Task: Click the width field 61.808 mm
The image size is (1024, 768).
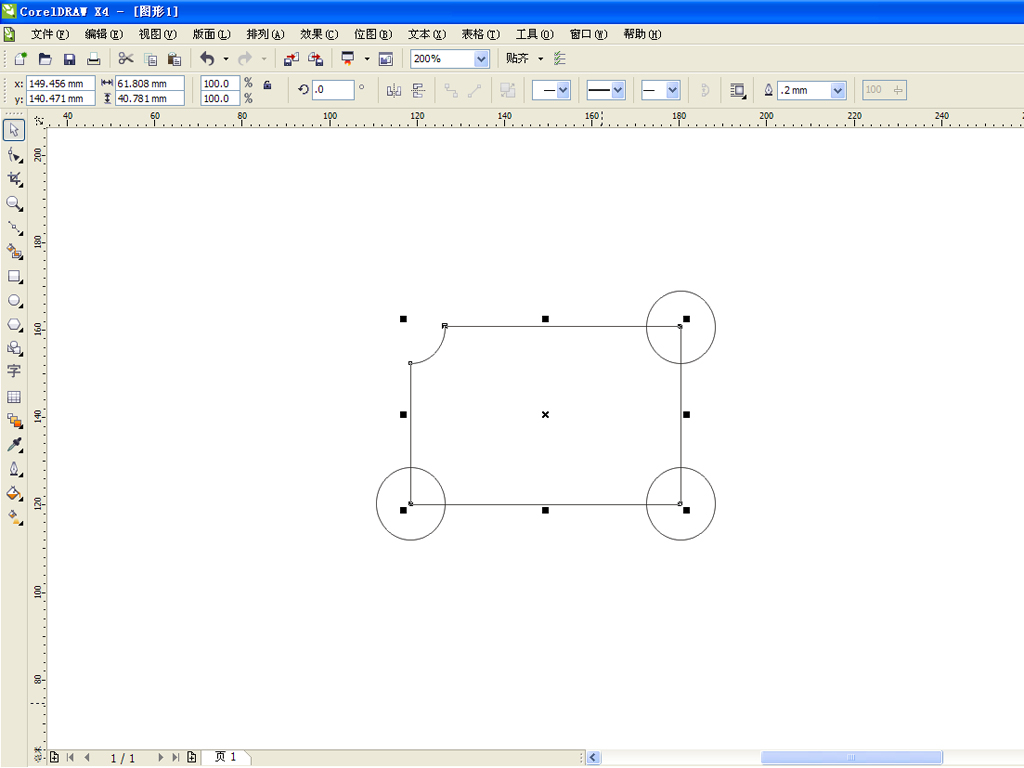Action: 150,84
